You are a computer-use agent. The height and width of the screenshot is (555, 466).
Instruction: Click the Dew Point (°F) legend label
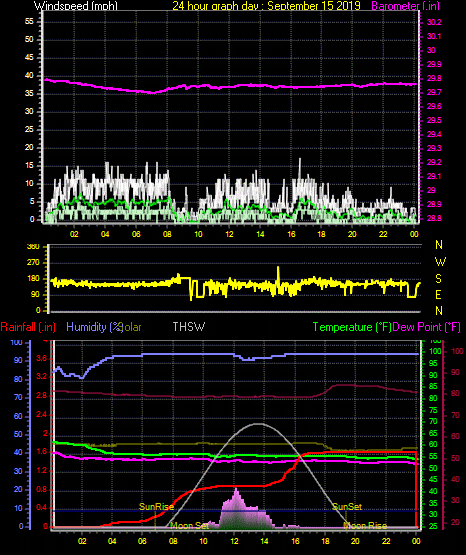[x=427, y=327]
